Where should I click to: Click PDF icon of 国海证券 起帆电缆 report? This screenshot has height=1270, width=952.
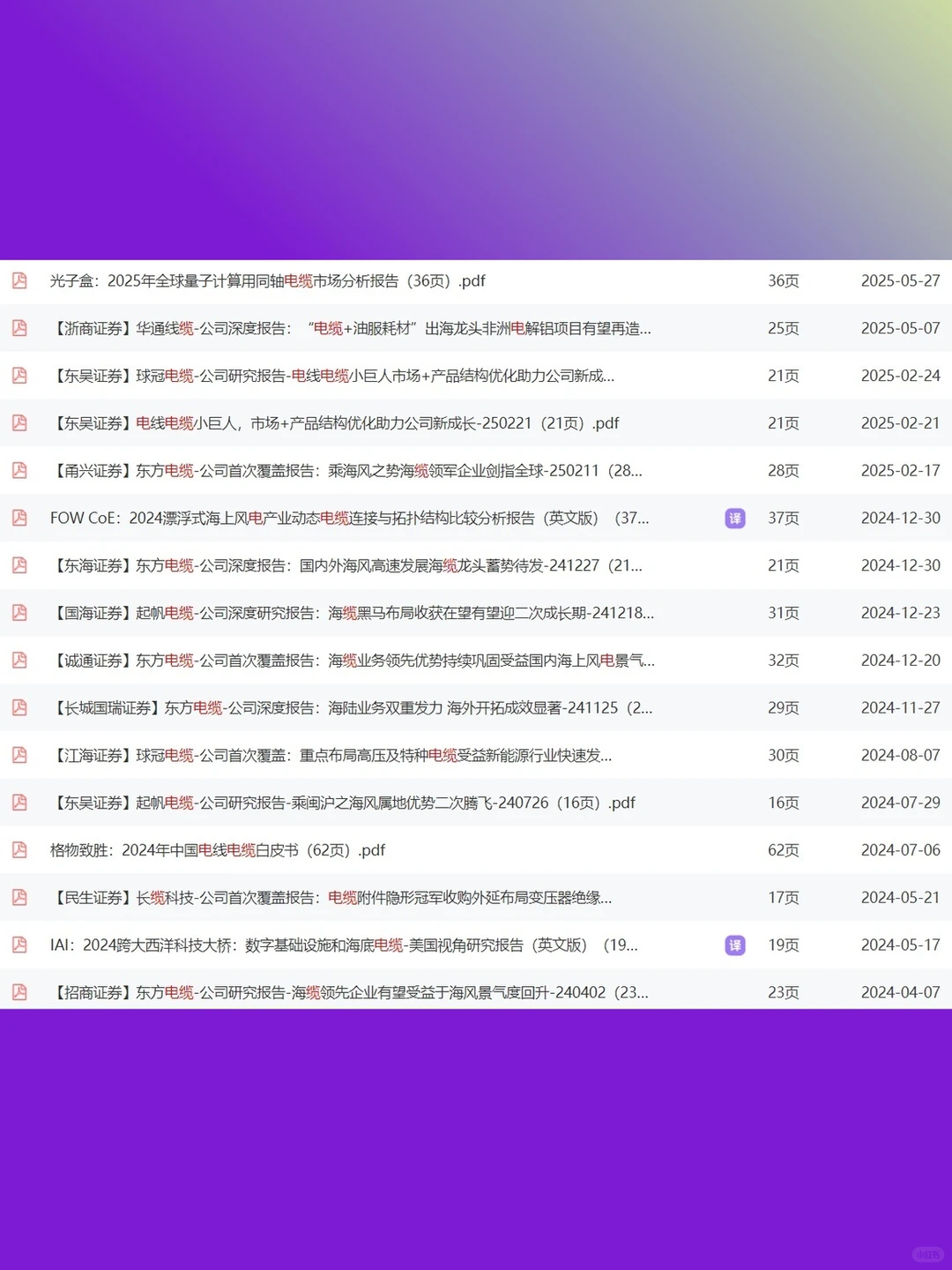pyautogui.click(x=19, y=613)
